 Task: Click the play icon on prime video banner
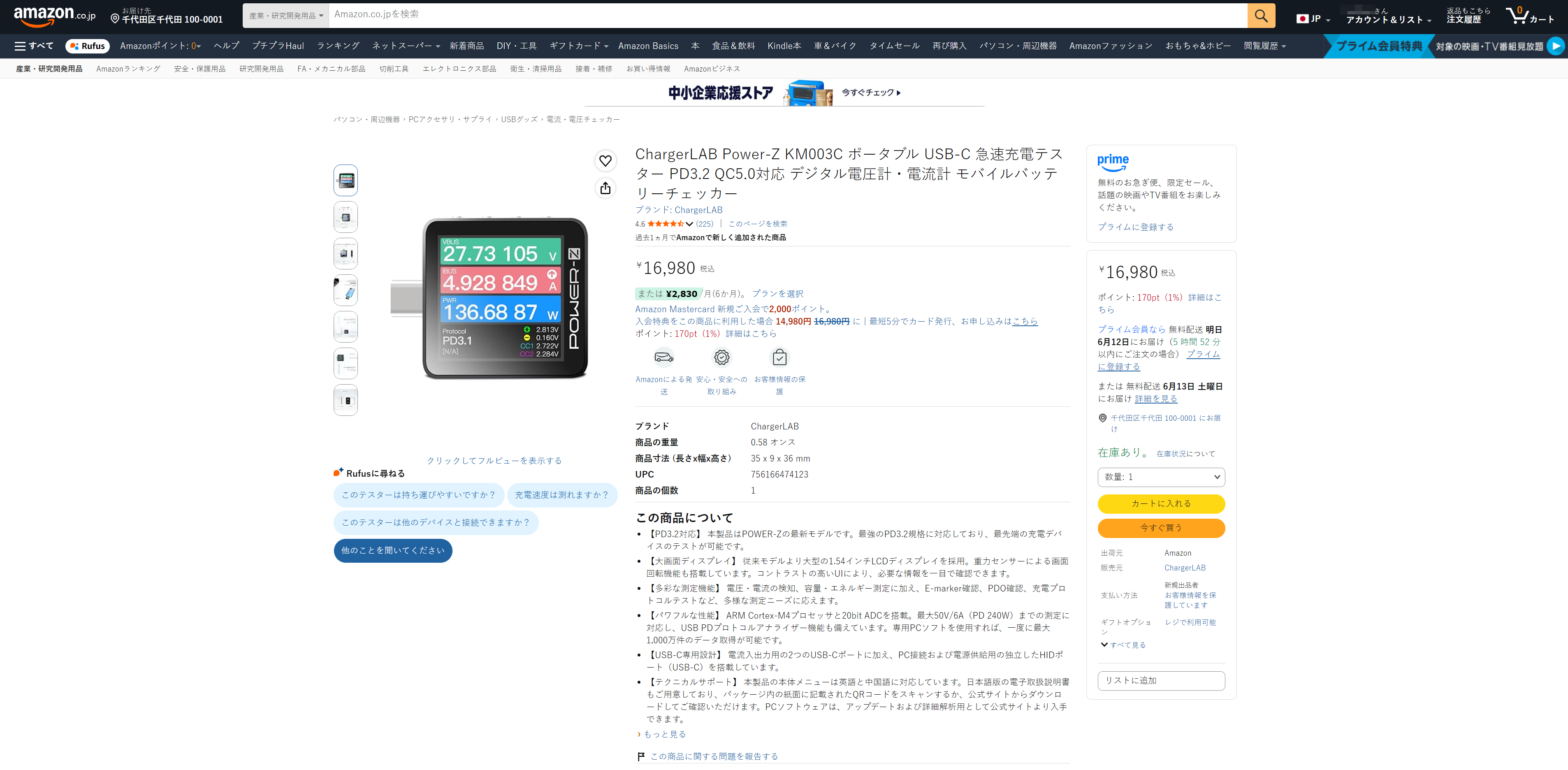pyautogui.click(x=1555, y=46)
